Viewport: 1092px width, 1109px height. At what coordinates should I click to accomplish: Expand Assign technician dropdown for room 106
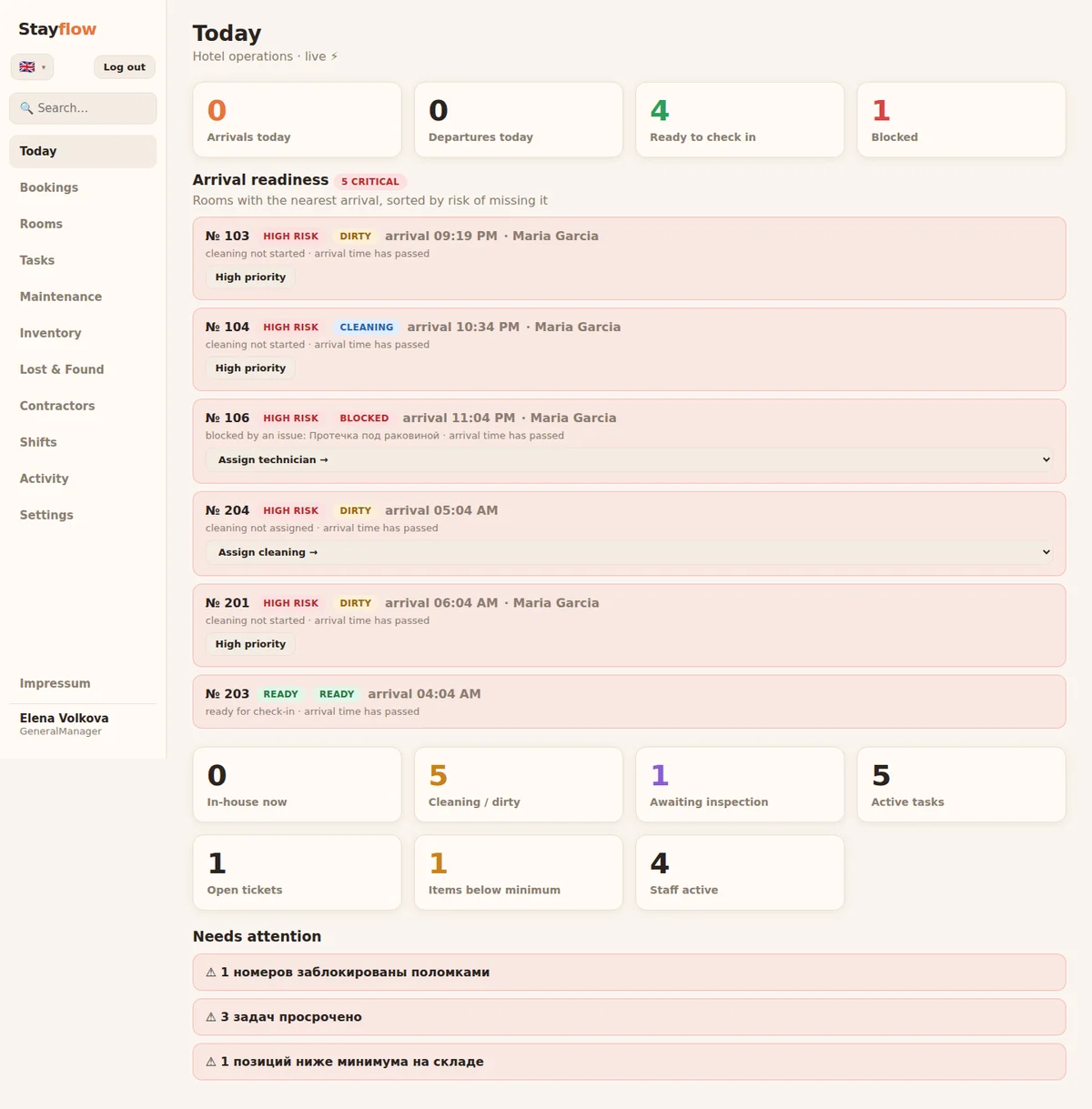(x=629, y=460)
